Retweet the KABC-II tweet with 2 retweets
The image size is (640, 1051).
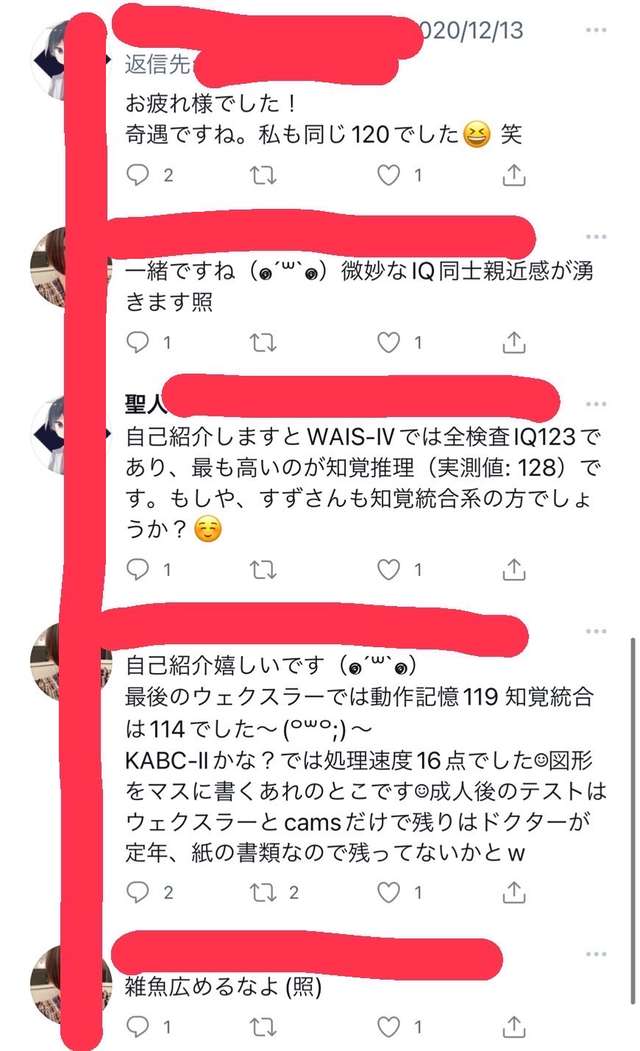click(x=263, y=892)
